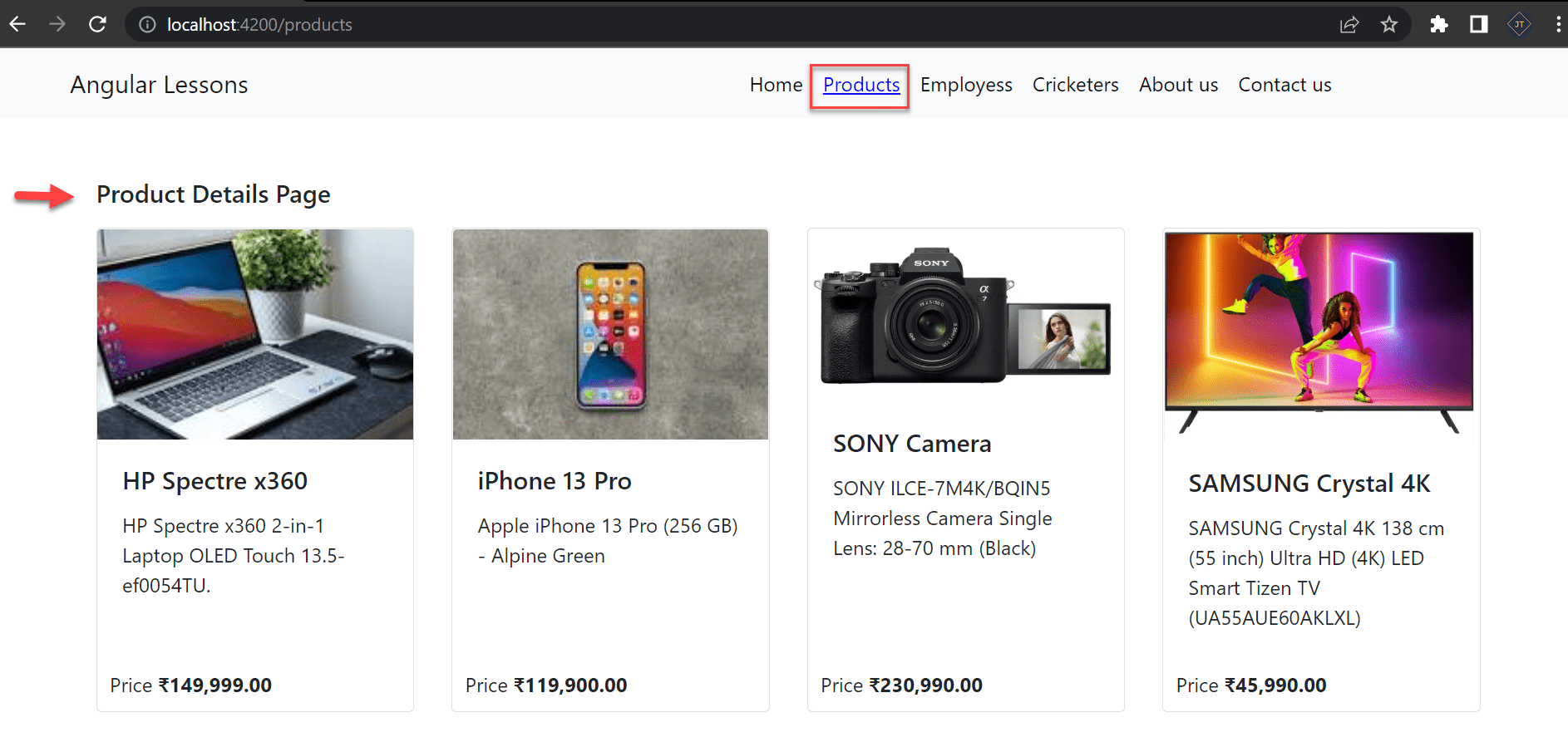
Task: Open the Chrome three-dot menu
Action: (1557, 25)
